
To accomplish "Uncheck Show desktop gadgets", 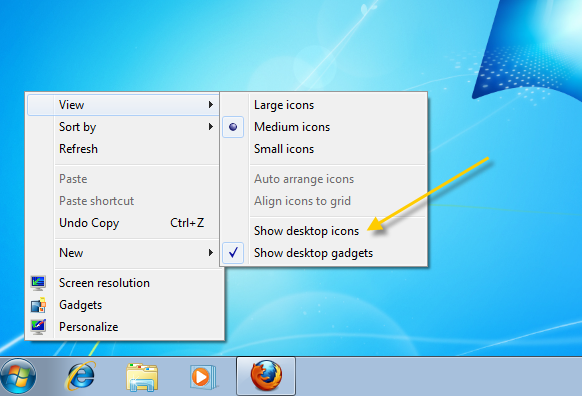I will click(324, 253).
